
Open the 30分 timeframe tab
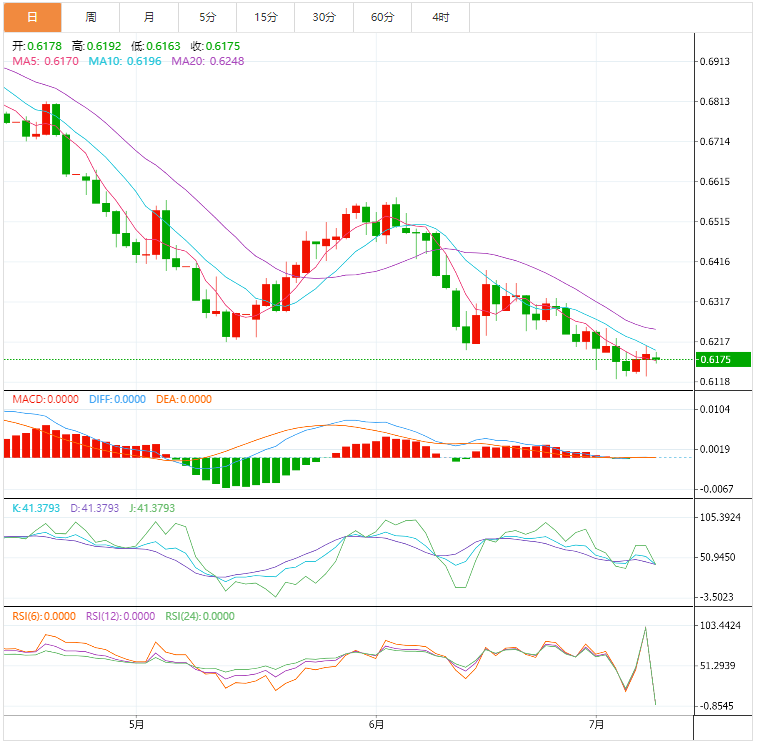pos(324,17)
